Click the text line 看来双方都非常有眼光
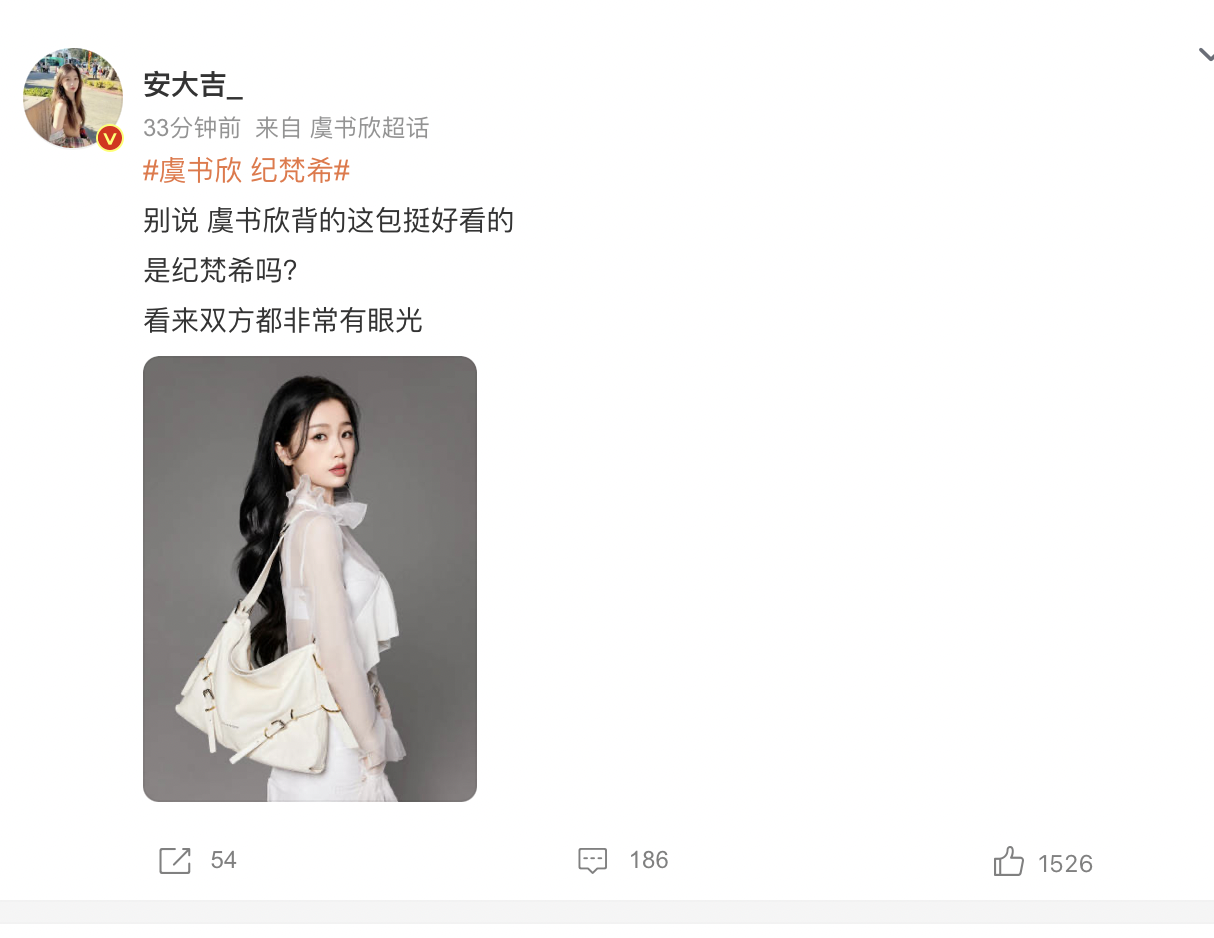The image size is (1214, 938). 283,320
